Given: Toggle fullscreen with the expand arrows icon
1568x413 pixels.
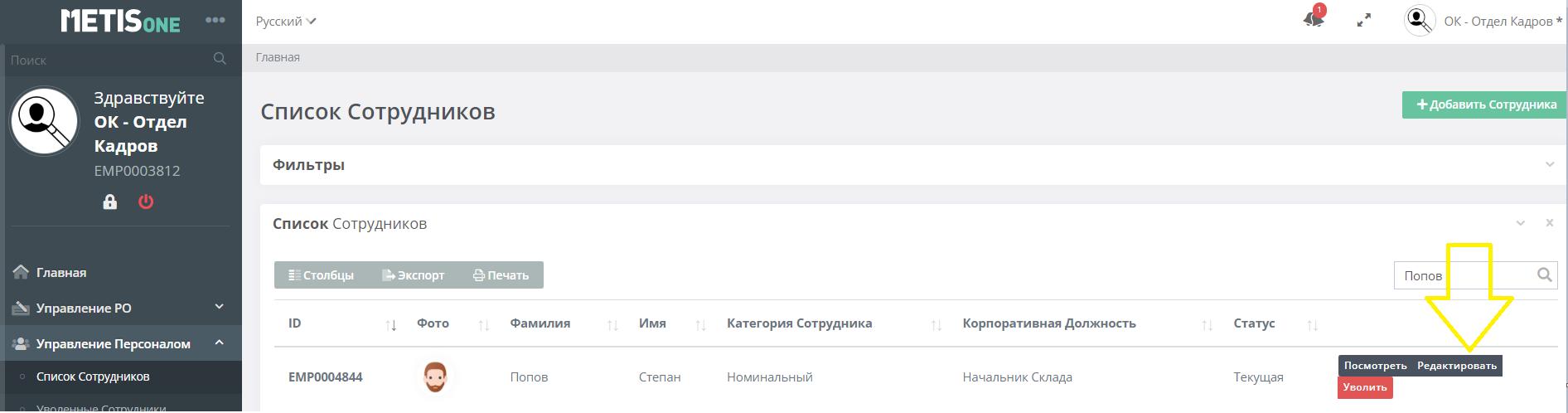Looking at the screenshot, I should 1363,21.
